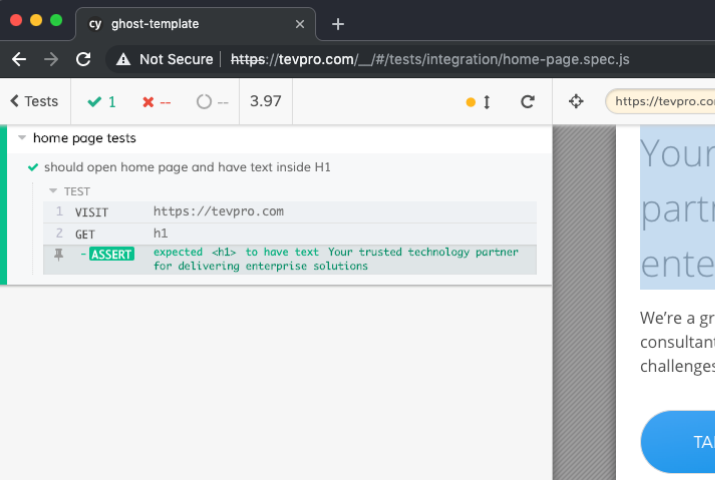Click the pending tests circle counter

[x=212, y=101]
